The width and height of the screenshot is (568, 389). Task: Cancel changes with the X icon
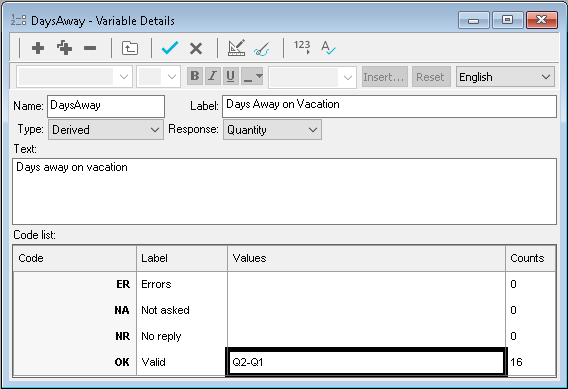click(196, 49)
